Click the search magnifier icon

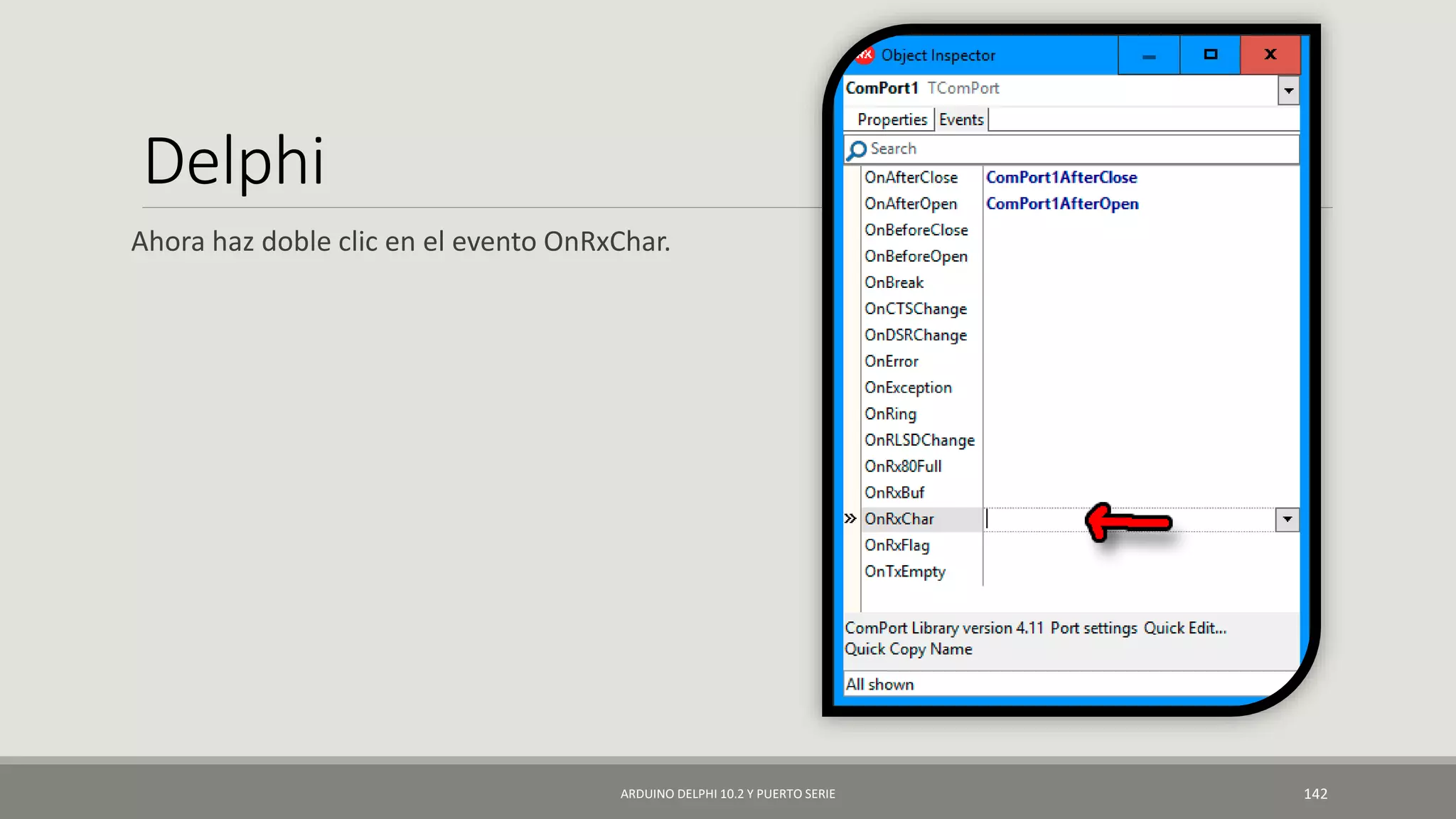coord(857,149)
